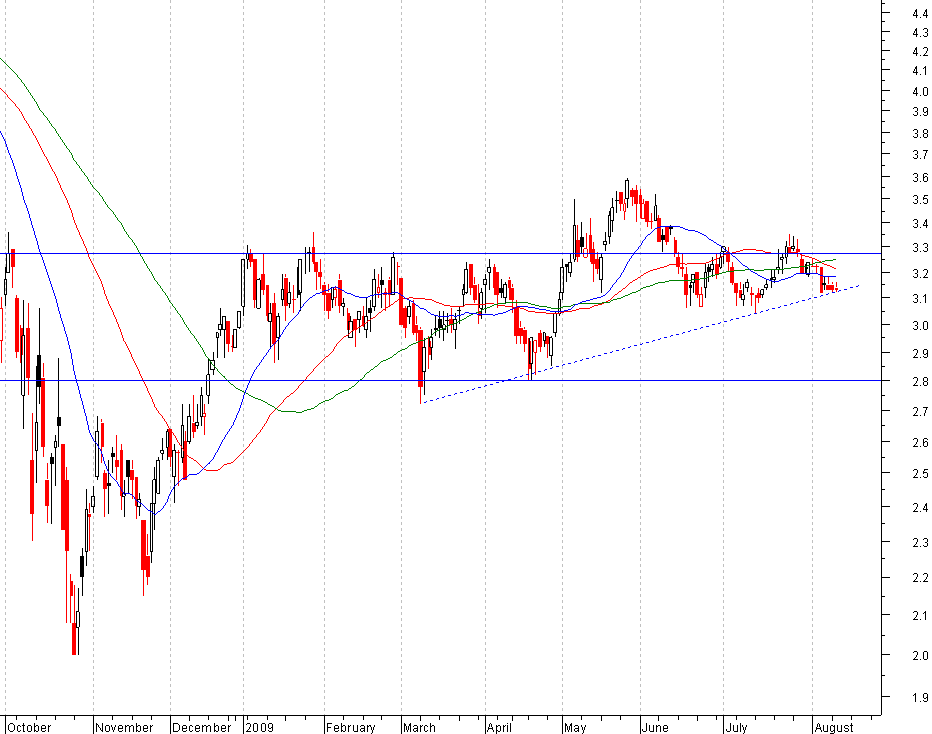The image size is (932, 734).
Task: Click the March month label
Action: click(x=419, y=727)
